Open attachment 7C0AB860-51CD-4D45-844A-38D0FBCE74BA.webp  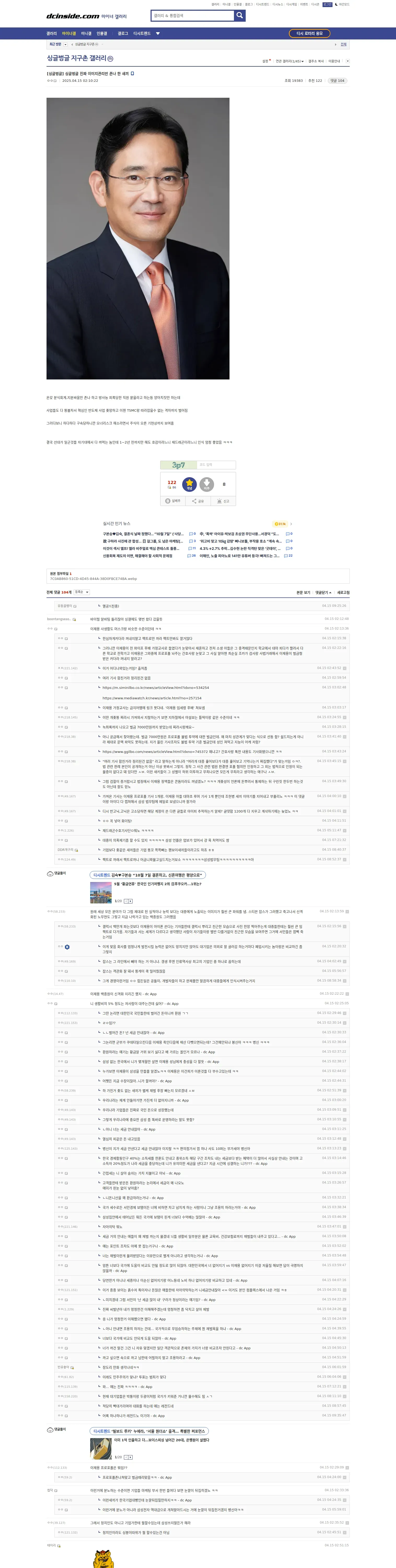[93, 579]
